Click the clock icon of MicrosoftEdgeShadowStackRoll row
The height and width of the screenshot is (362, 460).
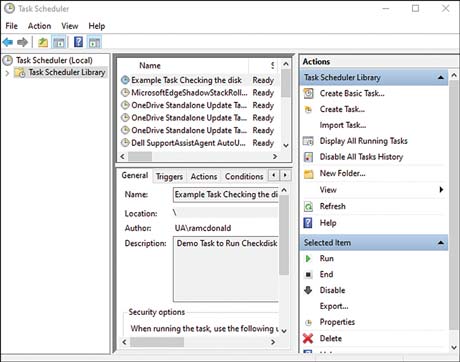(125, 93)
